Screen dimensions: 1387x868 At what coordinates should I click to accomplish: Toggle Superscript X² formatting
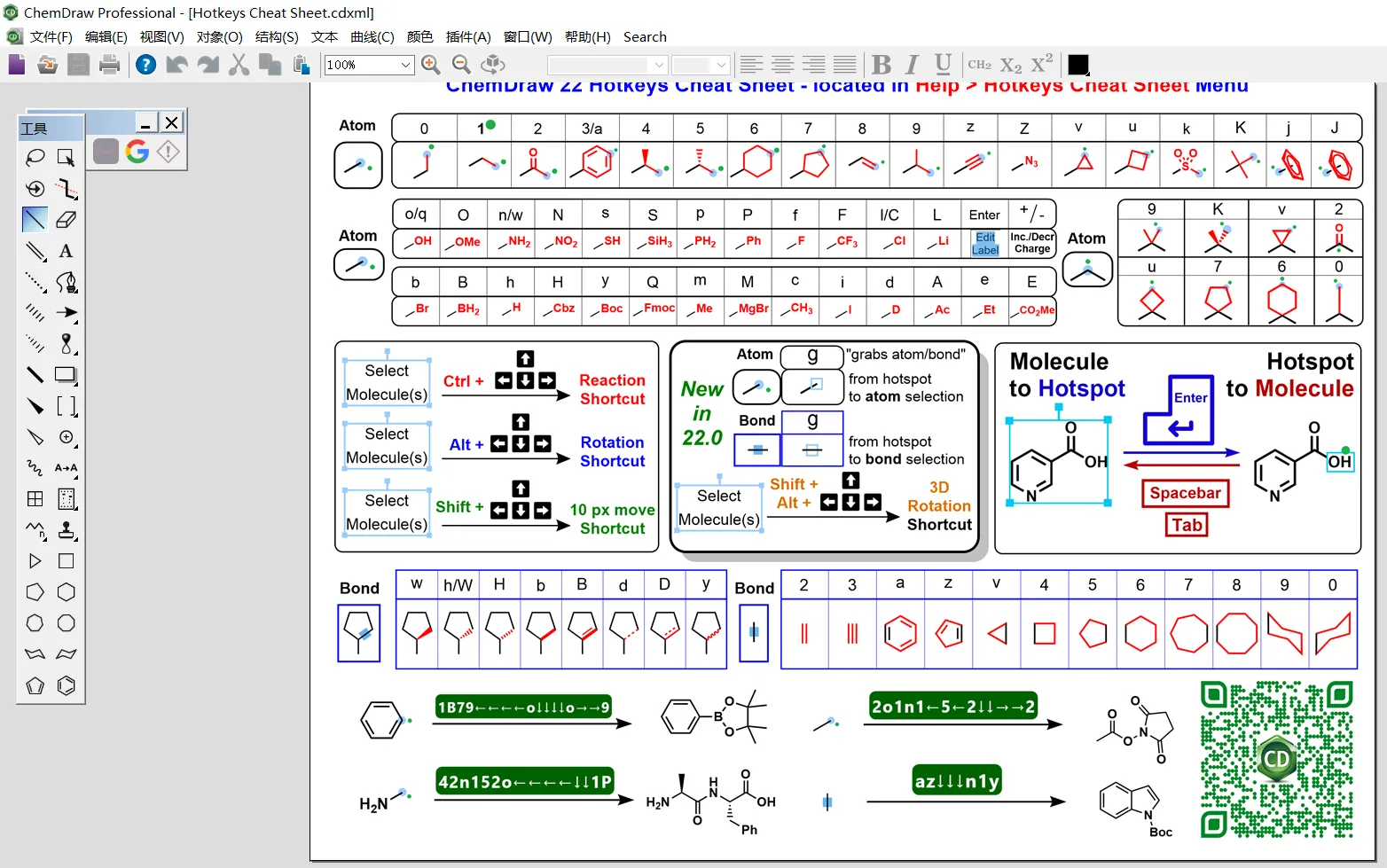tap(1042, 64)
